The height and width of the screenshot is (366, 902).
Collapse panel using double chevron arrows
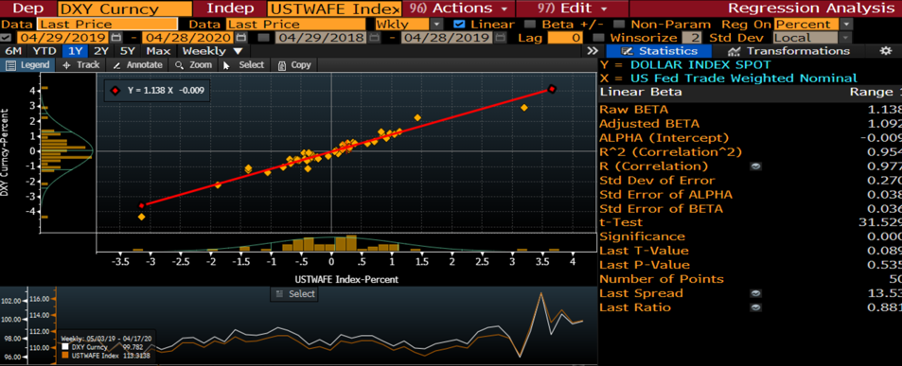pyautogui.click(x=592, y=51)
